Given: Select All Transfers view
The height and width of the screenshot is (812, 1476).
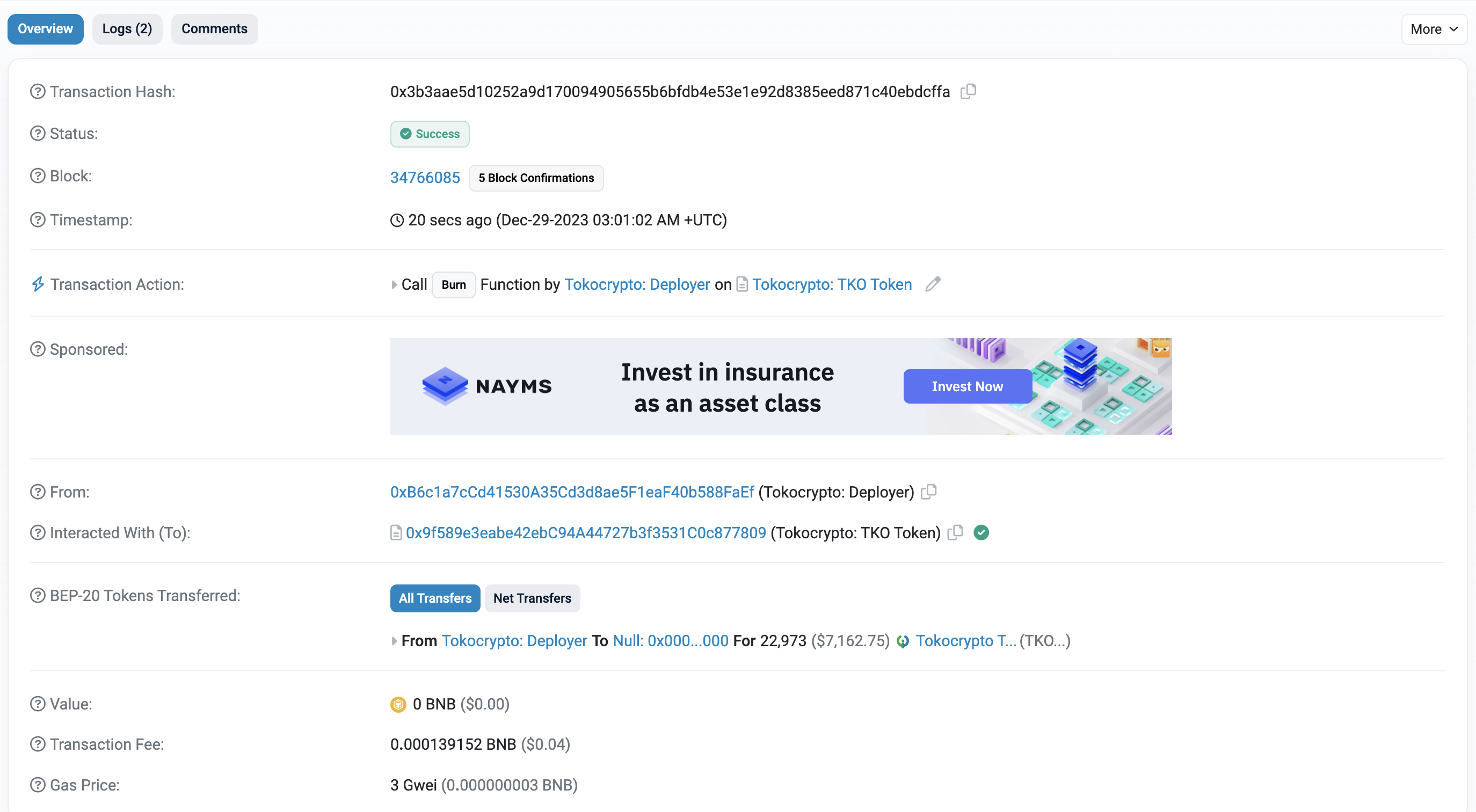Looking at the screenshot, I should tap(435, 598).
